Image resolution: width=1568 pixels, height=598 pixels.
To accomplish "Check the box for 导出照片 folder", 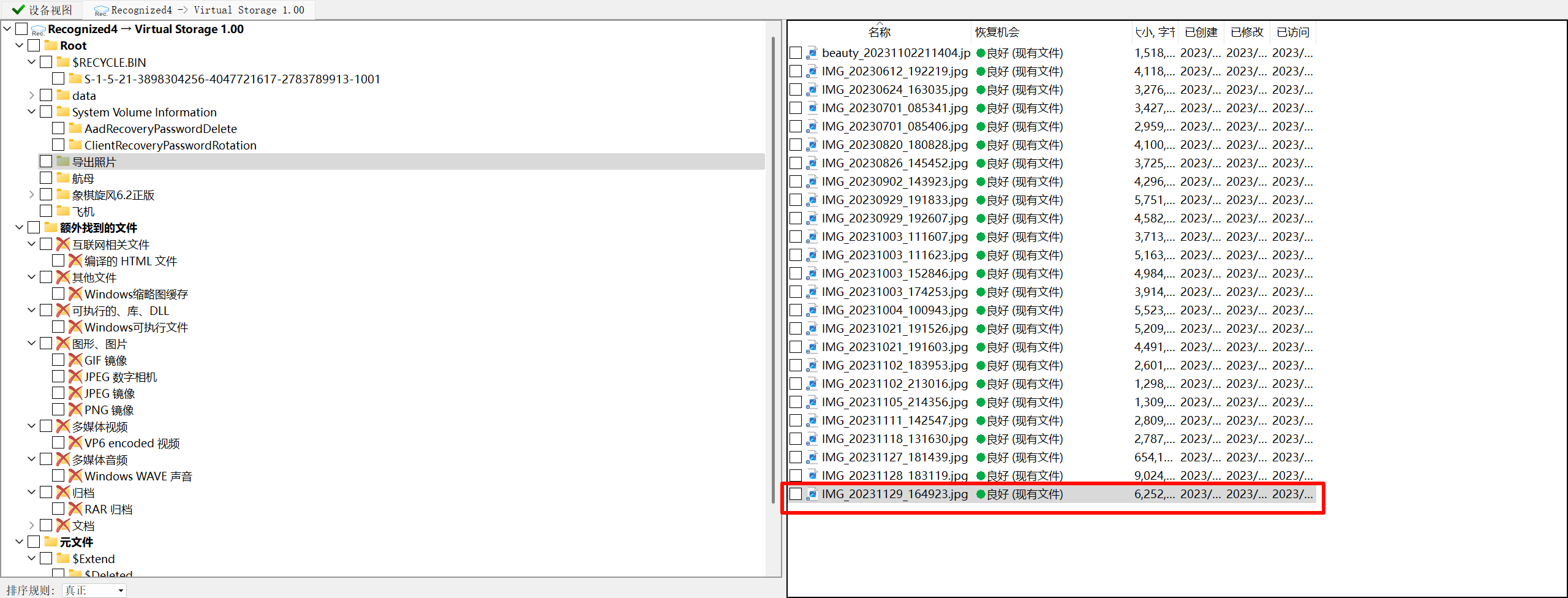I will pyautogui.click(x=46, y=161).
